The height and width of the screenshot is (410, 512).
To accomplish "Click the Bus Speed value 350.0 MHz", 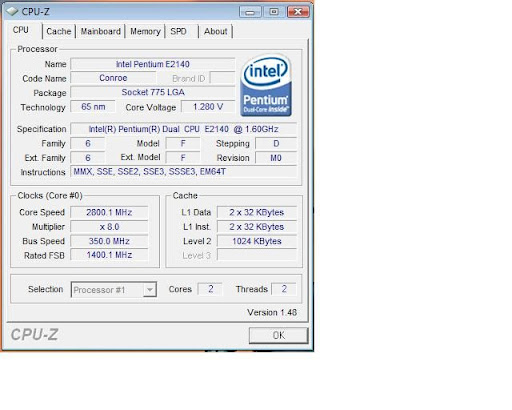I will 109,241.
